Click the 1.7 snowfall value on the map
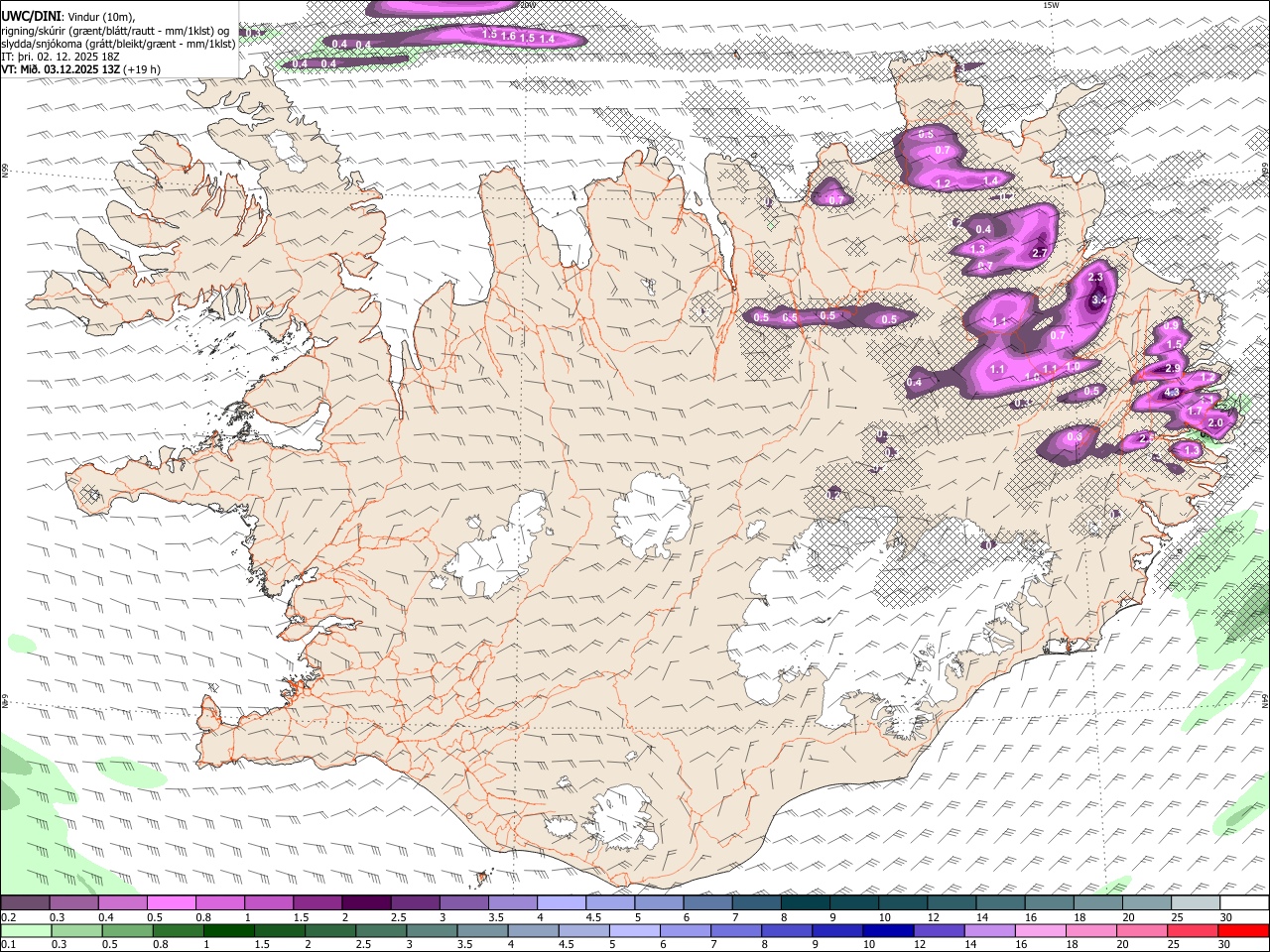Screen dimensions: 1270x952 [1195, 411]
